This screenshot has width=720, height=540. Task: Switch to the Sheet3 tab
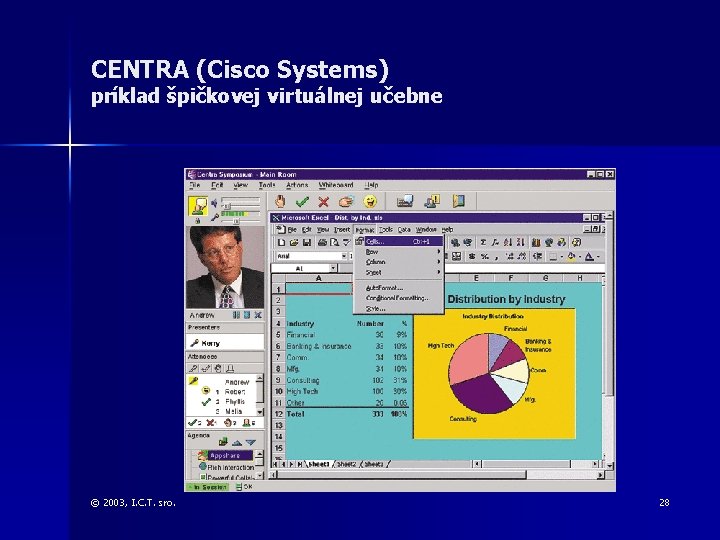tap(373, 464)
